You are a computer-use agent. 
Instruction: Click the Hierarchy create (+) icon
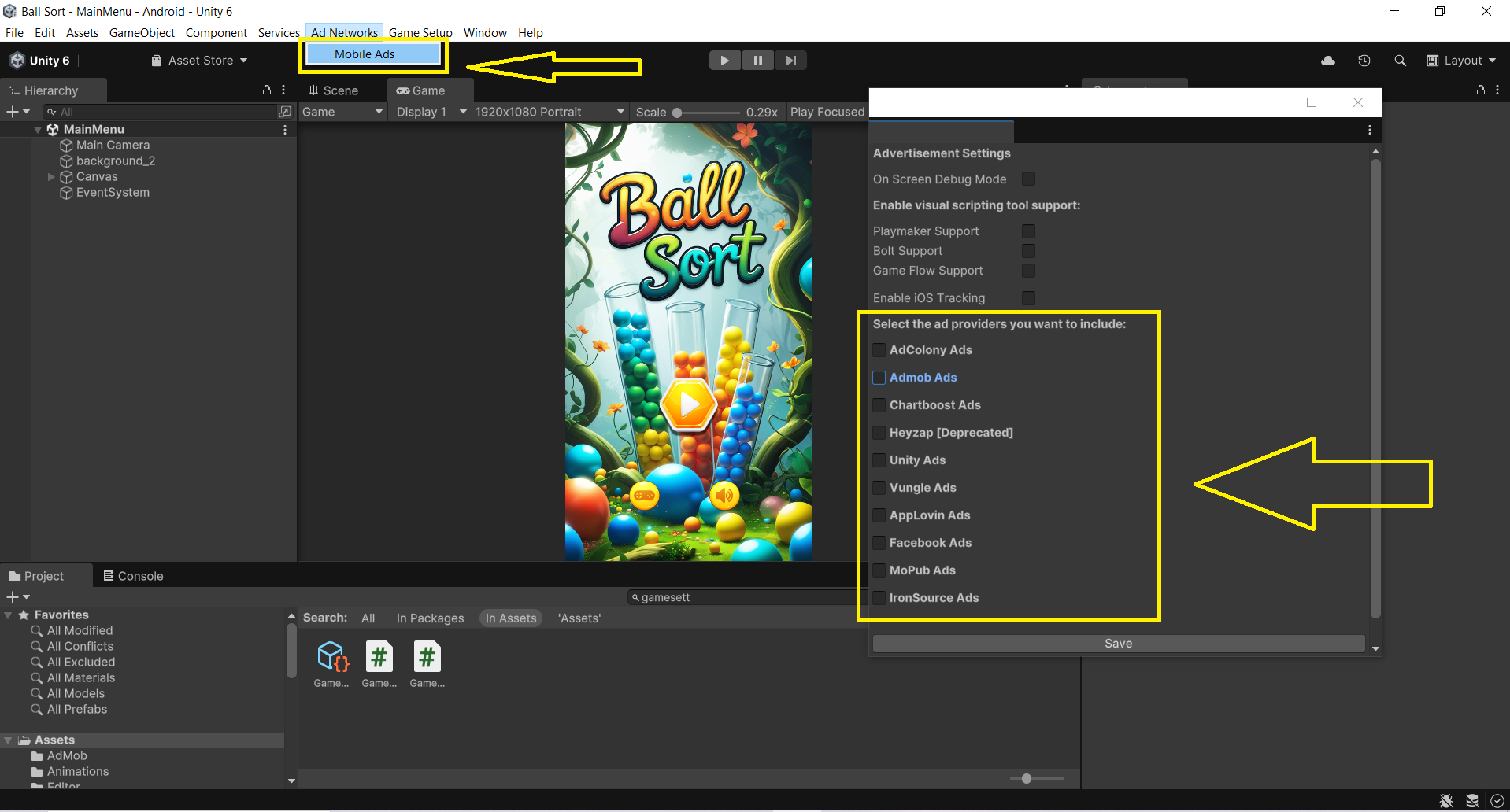coord(12,111)
